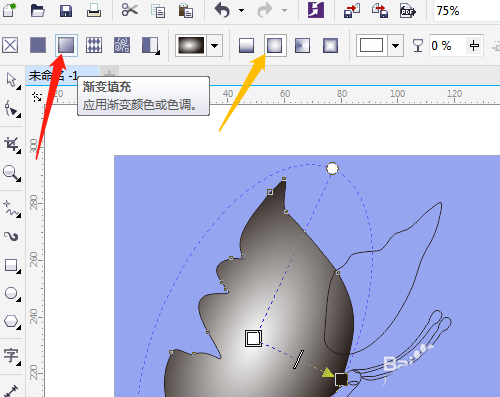Select the Text tool
The width and height of the screenshot is (500, 397).
[12, 356]
